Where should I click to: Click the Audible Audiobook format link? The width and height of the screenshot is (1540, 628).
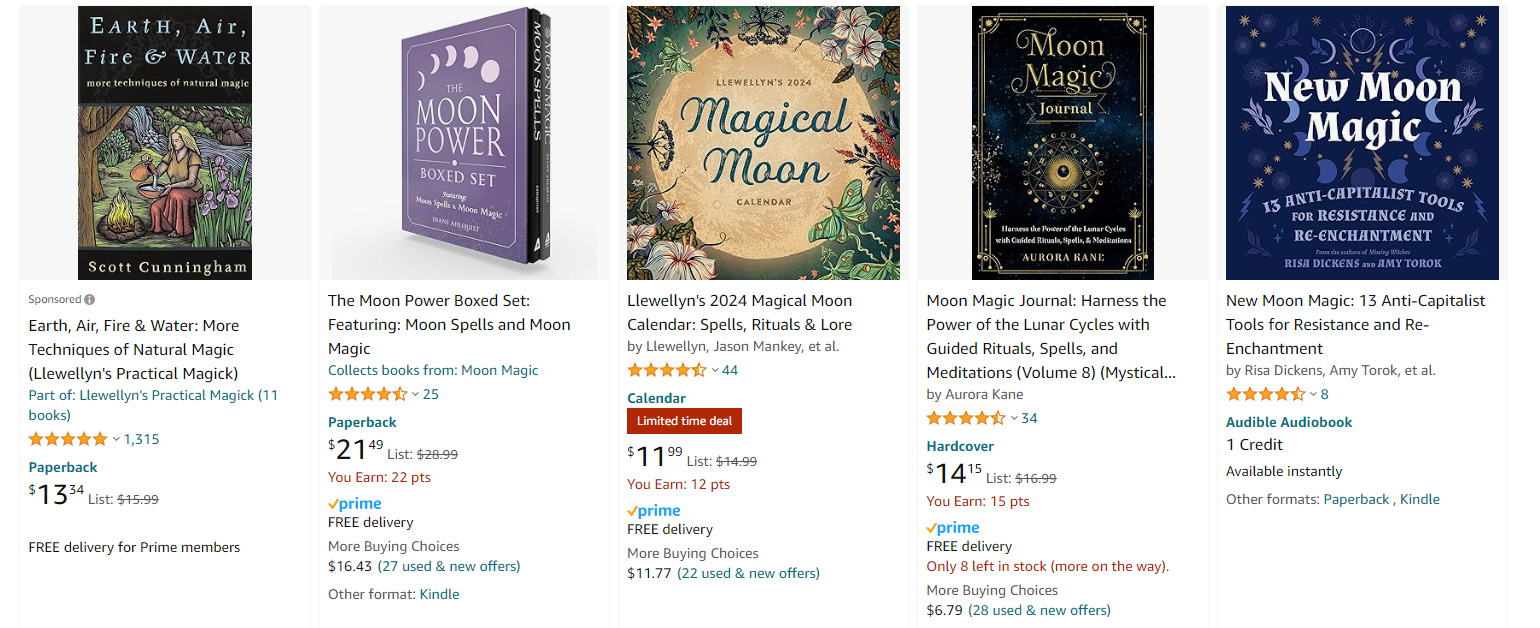pyautogui.click(x=1289, y=422)
